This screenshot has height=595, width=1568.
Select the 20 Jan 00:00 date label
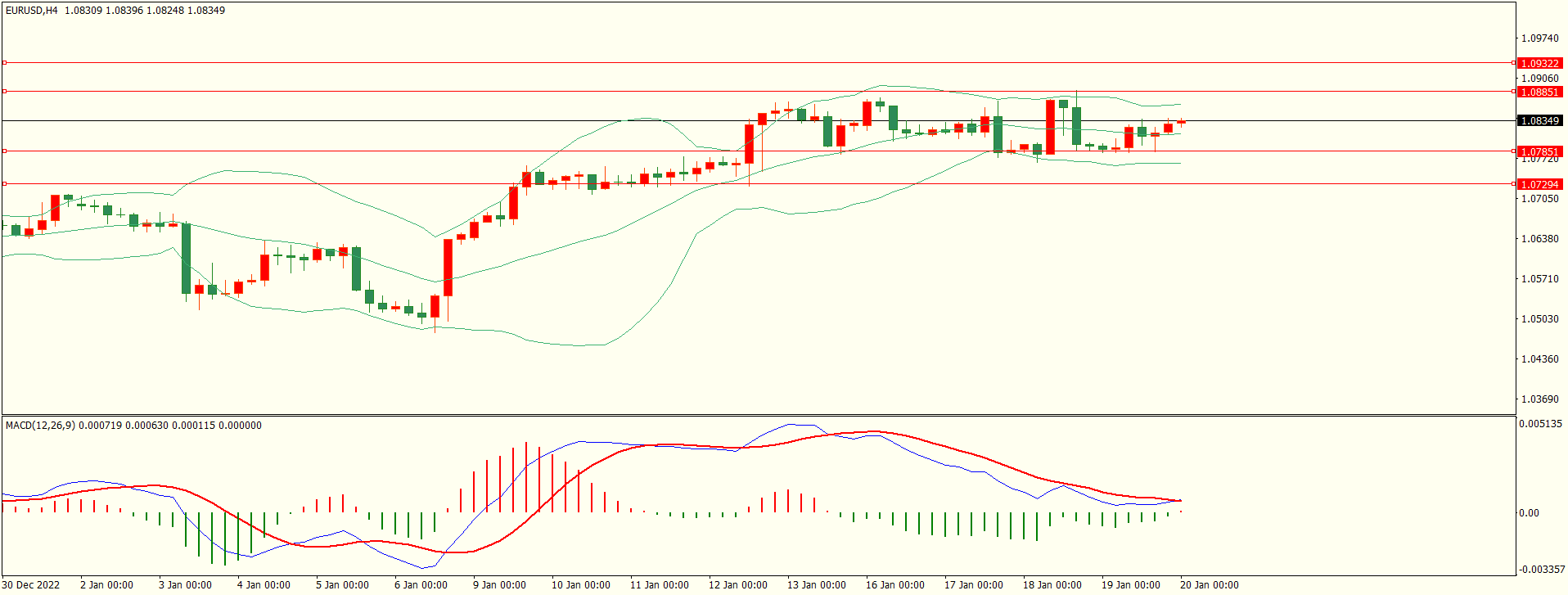1209,585
